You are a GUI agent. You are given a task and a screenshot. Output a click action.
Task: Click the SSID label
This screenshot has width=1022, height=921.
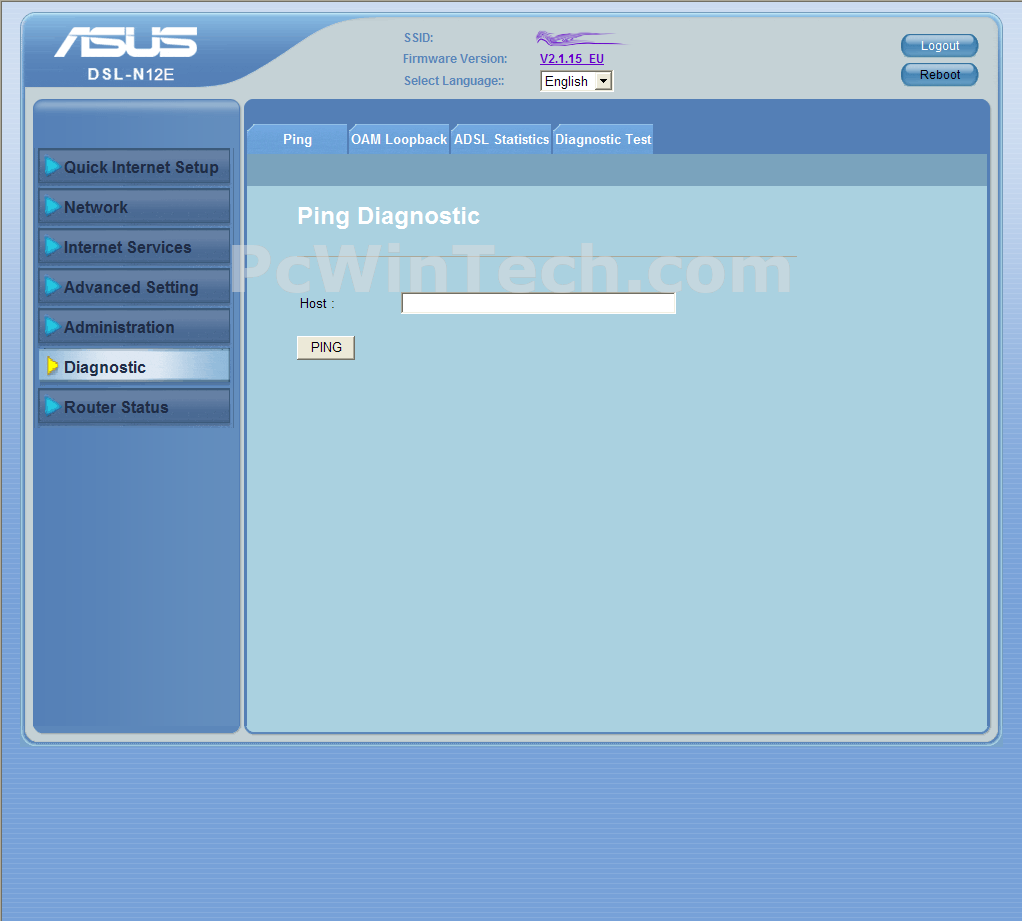point(418,38)
